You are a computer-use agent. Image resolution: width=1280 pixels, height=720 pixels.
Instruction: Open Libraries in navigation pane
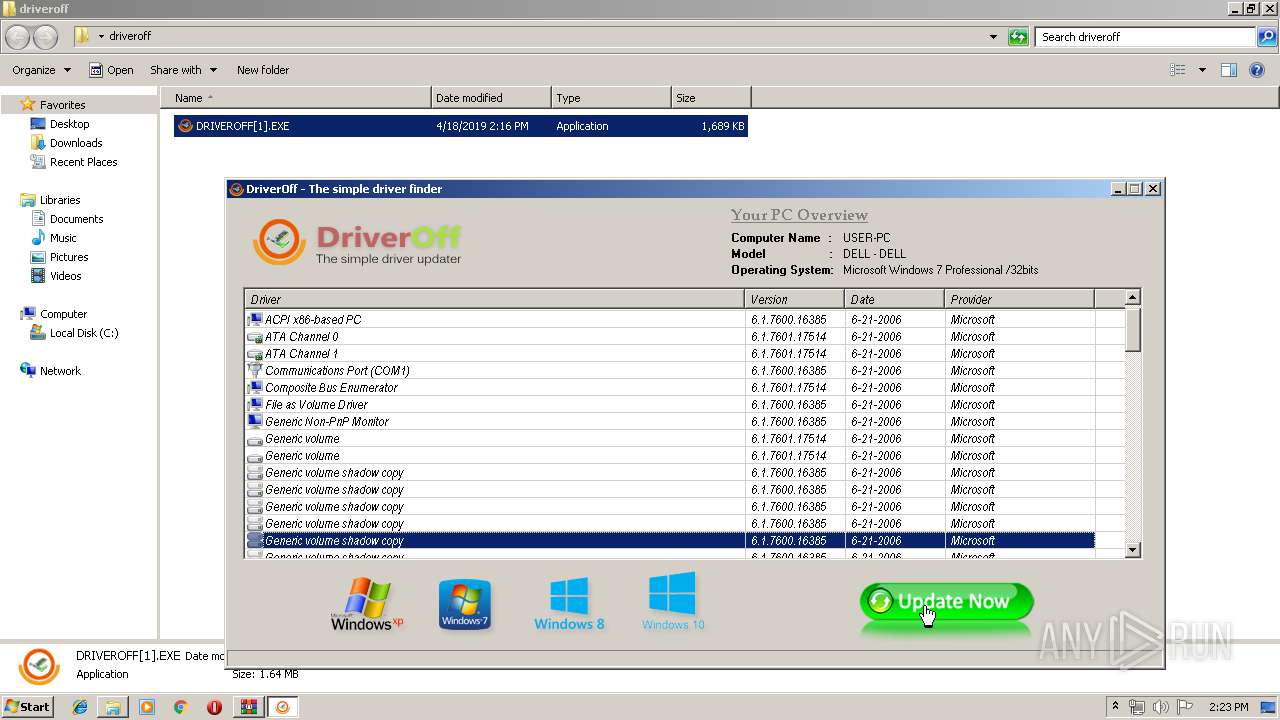[x=60, y=200]
